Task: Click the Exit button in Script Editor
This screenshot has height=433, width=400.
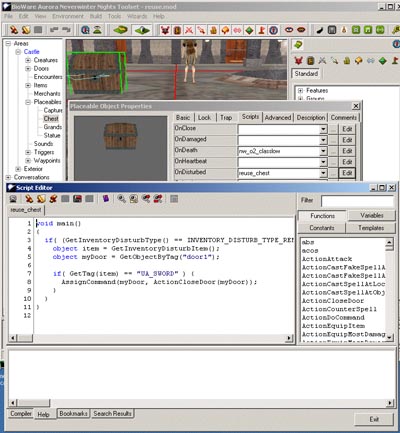Action: coord(374,419)
